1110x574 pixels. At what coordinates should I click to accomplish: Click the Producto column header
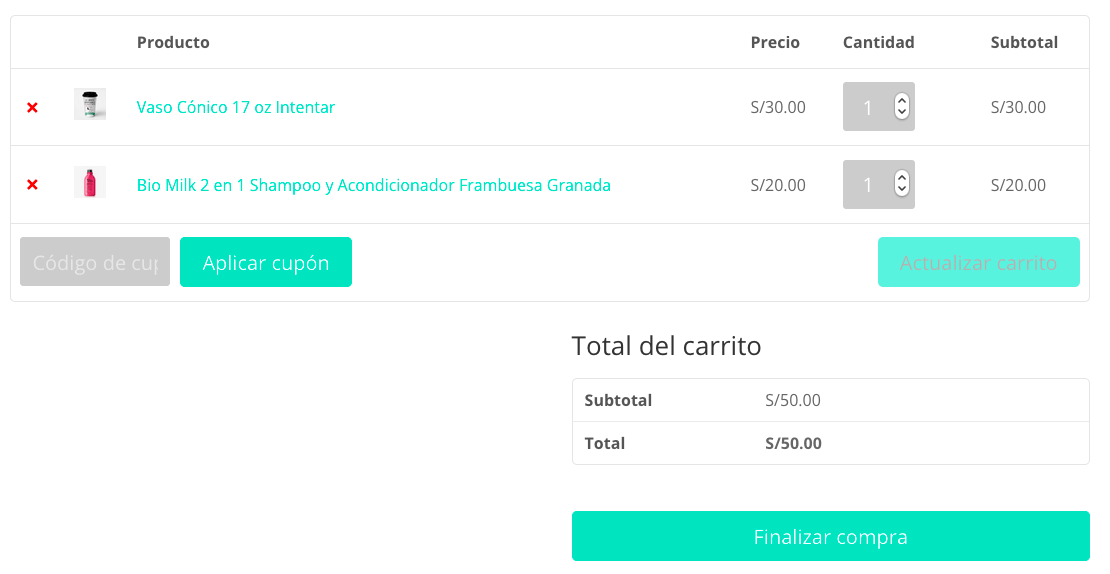(x=173, y=42)
